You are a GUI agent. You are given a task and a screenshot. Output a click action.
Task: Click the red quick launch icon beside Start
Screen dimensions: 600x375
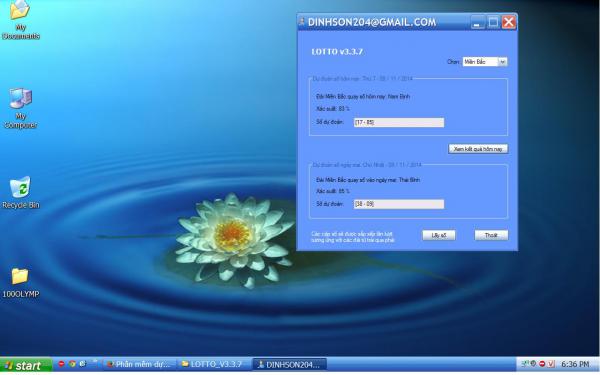pyautogui.click(x=61, y=364)
